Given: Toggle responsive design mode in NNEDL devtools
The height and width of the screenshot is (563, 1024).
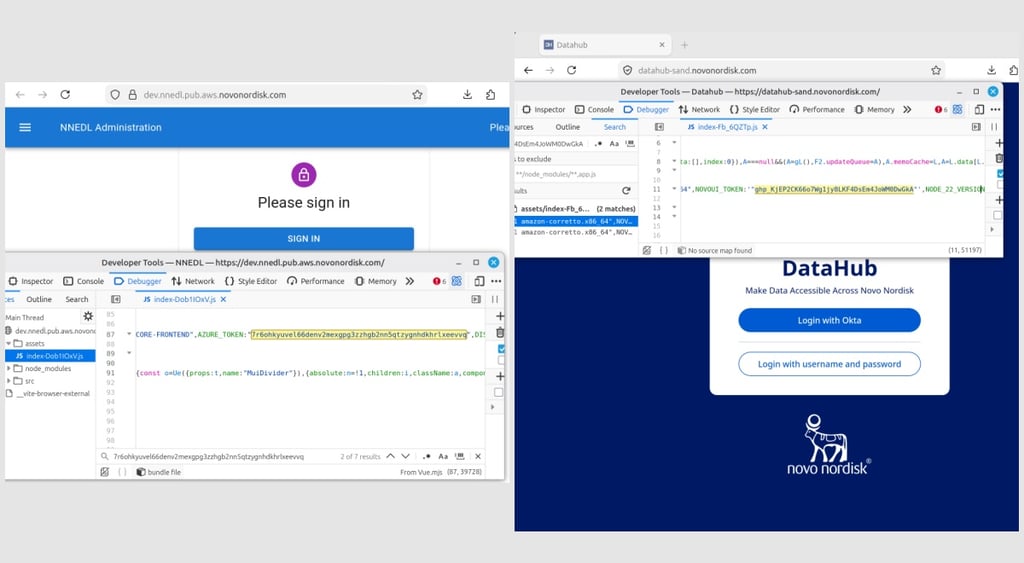Looking at the screenshot, I should click(x=479, y=281).
